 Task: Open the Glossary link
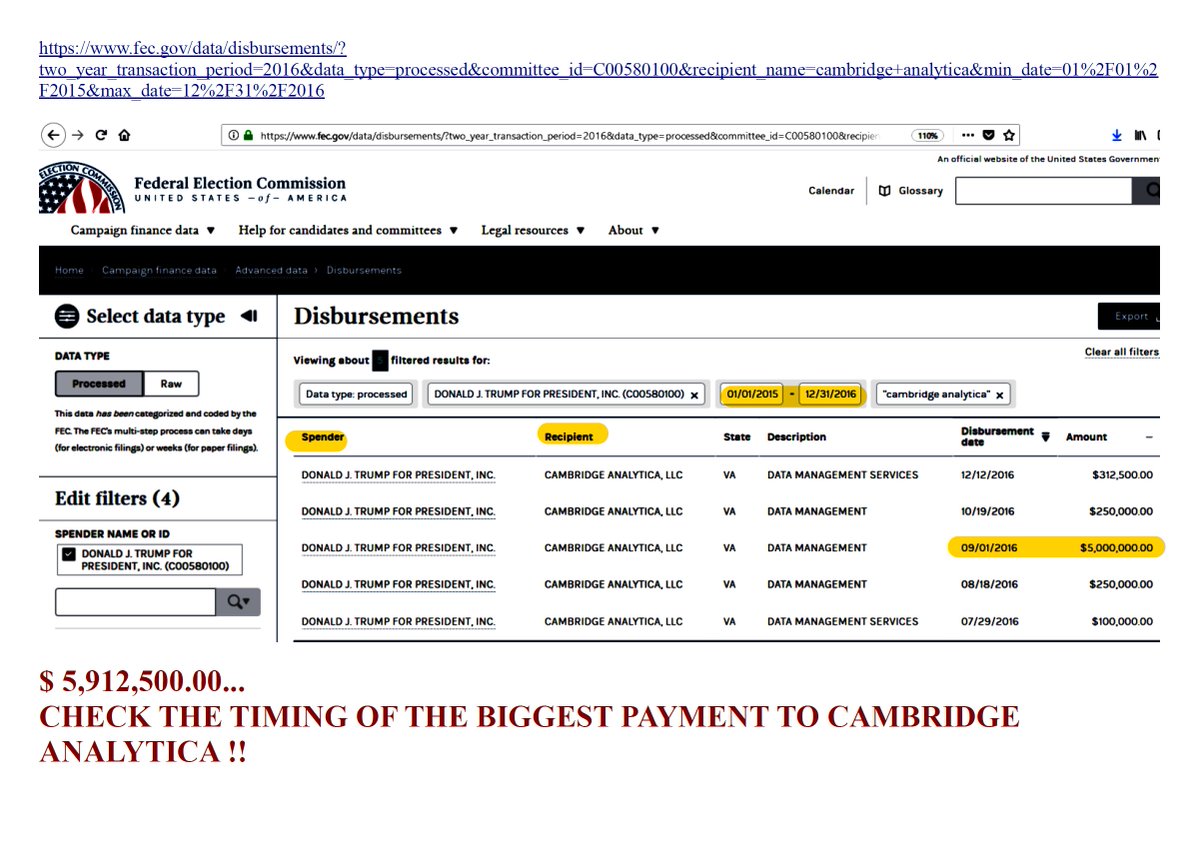920,191
